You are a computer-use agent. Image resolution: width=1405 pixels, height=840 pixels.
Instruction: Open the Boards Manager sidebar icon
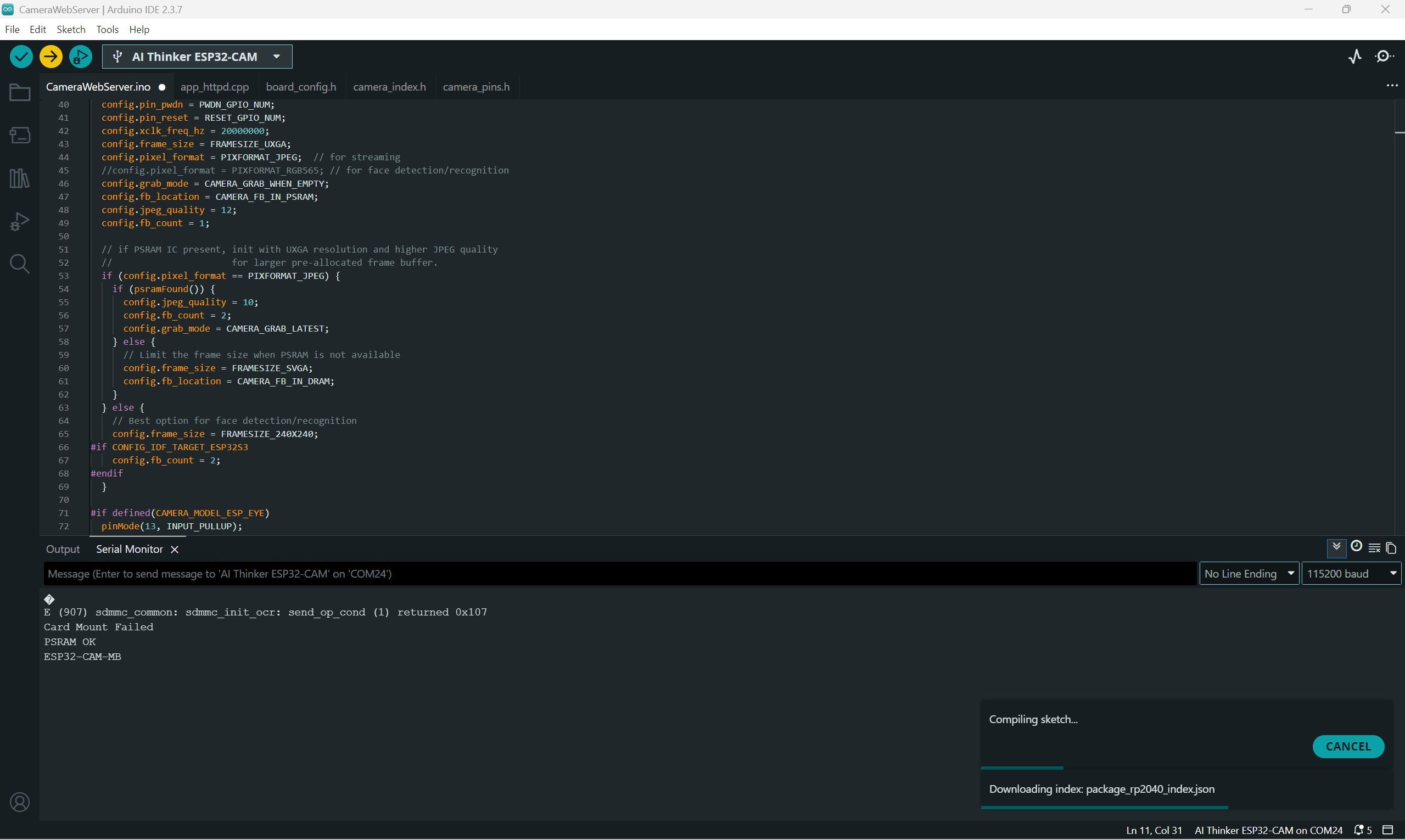(x=20, y=135)
